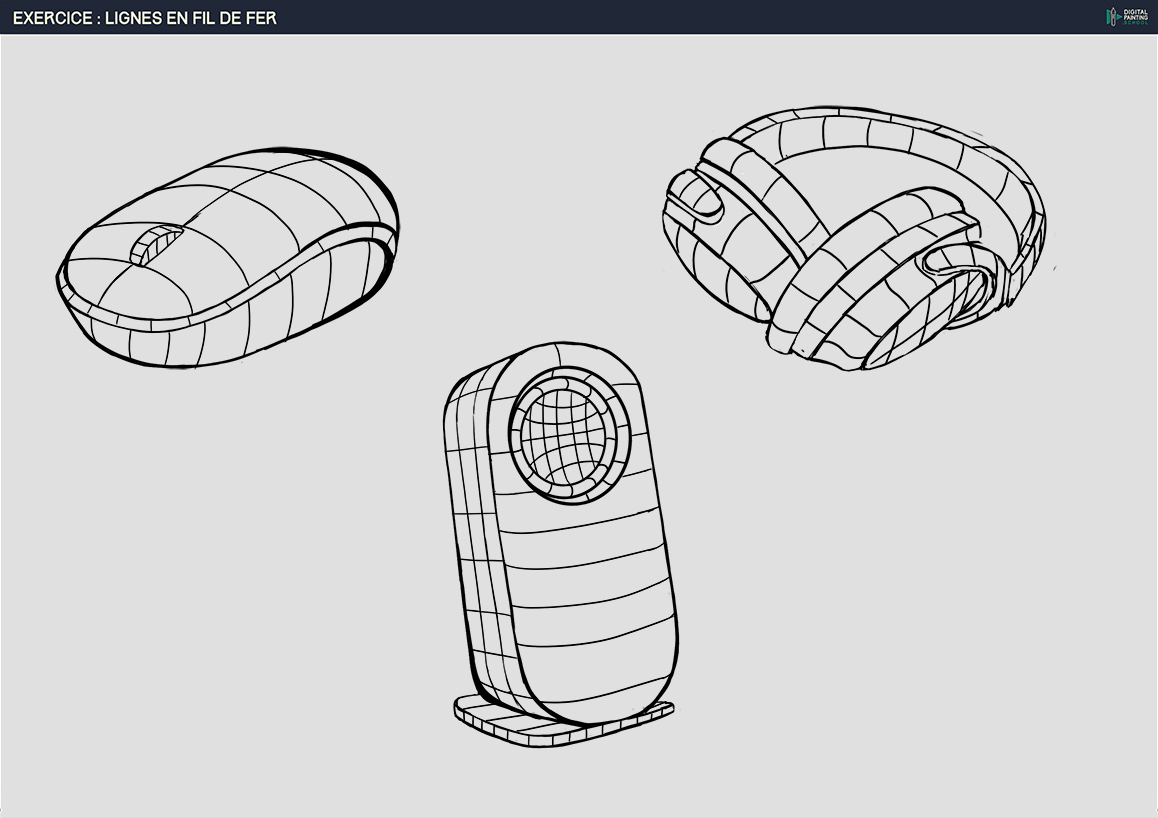Click the center of the webcam lens grid
The width and height of the screenshot is (1158, 818).
tap(568, 432)
